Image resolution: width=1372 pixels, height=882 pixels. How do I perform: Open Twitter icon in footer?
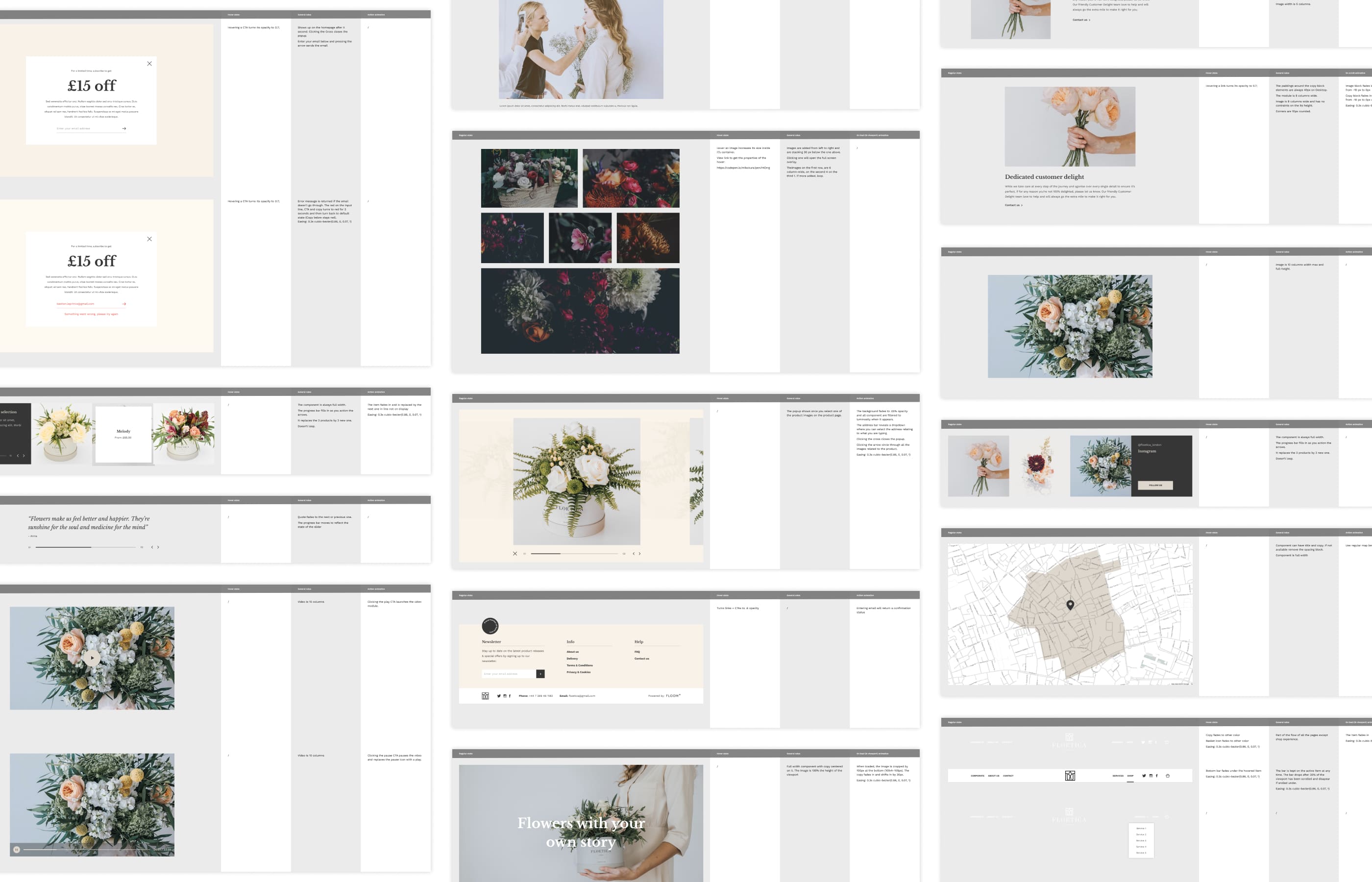click(x=499, y=696)
